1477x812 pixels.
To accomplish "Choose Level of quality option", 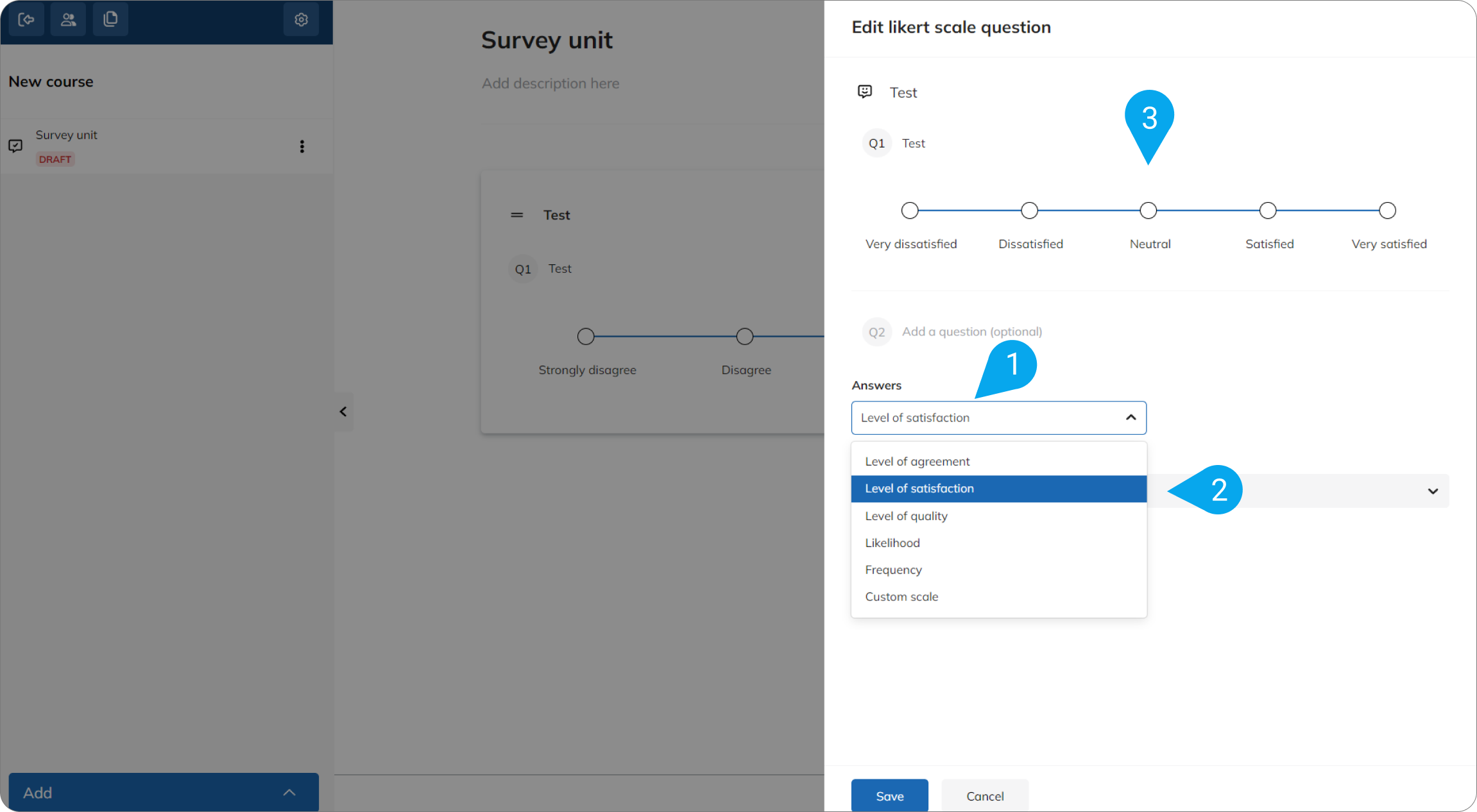I will pyautogui.click(x=998, y=516).
